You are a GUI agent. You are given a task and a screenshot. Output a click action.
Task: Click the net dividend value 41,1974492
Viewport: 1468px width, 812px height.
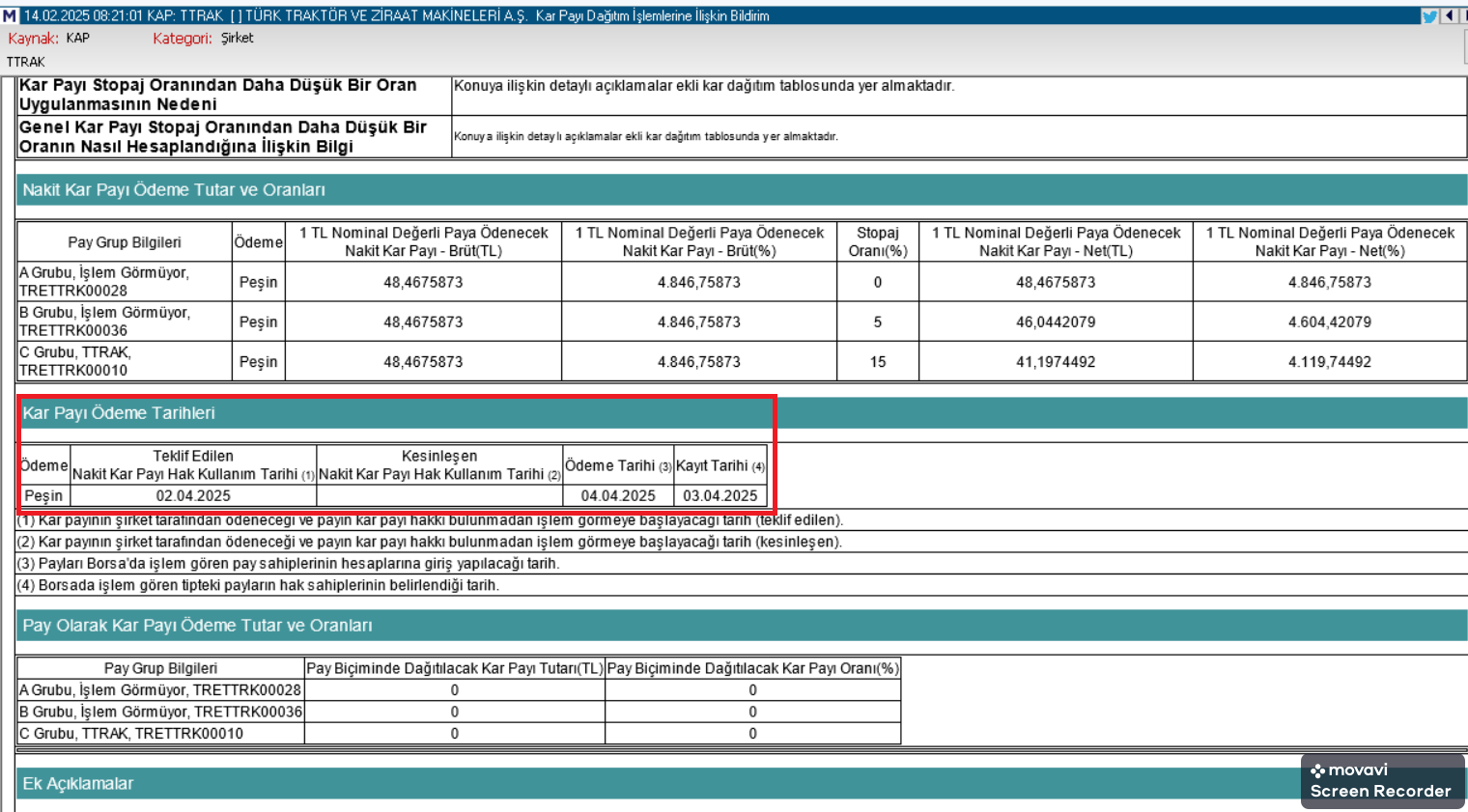(1056, 362)
